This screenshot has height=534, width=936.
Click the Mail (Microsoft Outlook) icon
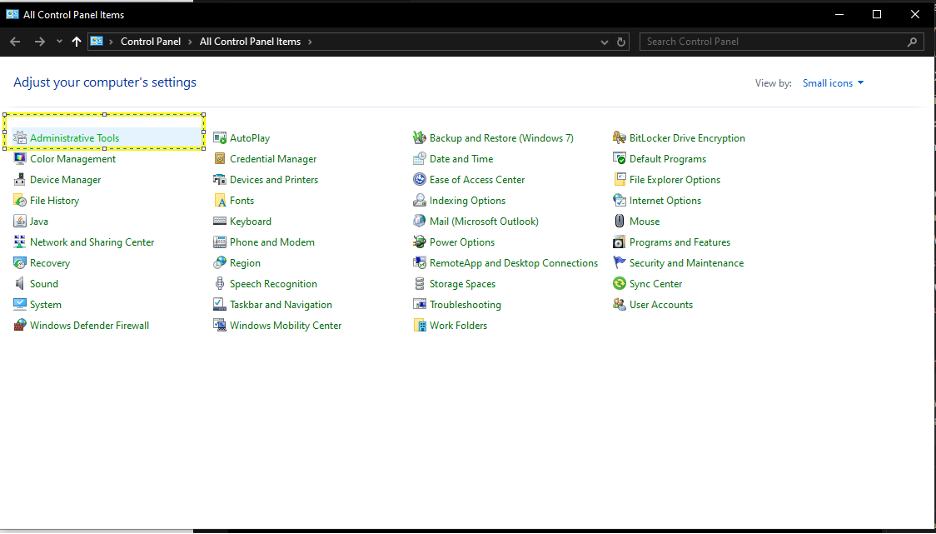[420, 221]
